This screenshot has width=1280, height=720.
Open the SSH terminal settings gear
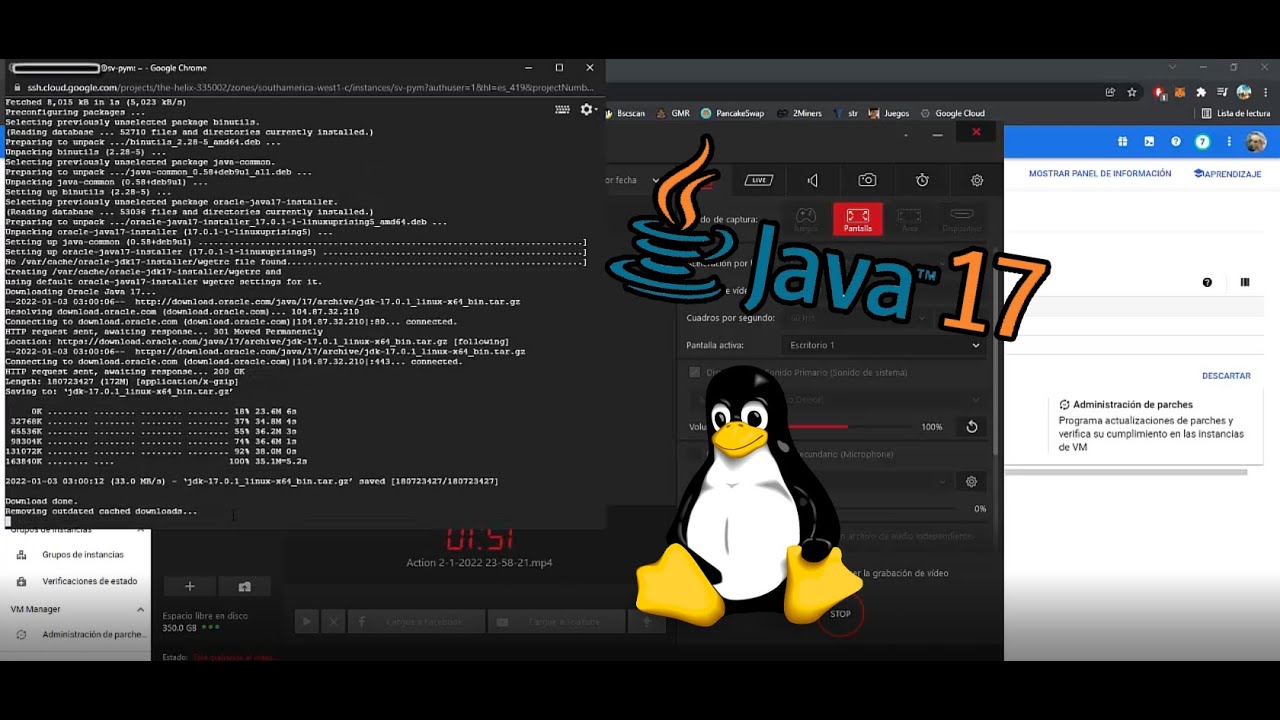pos(587,109)
